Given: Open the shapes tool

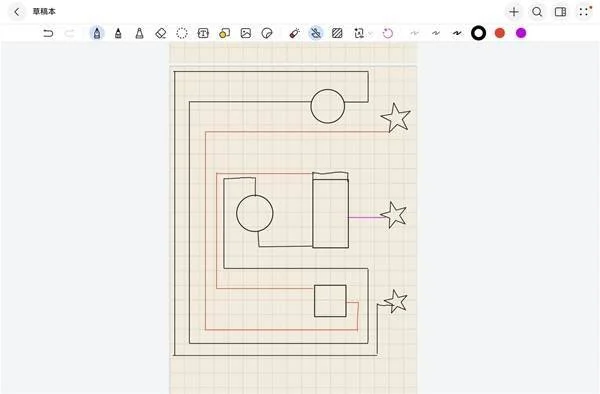Looking at the screenshot, I should 225,33.
